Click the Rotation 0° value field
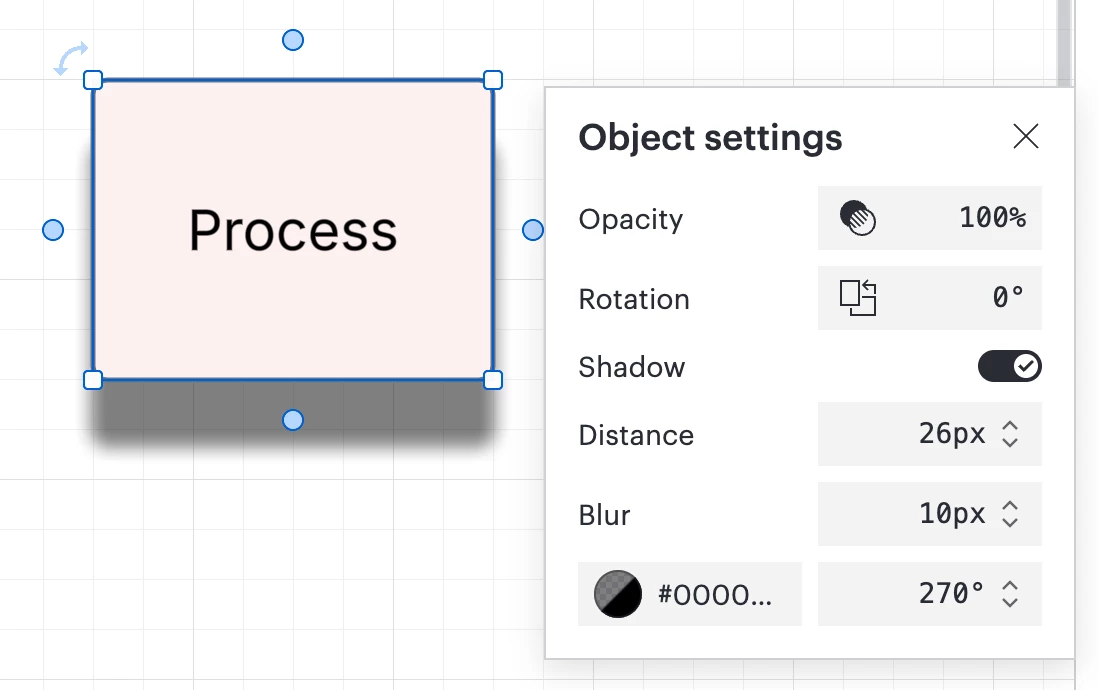 pos(929,298)
